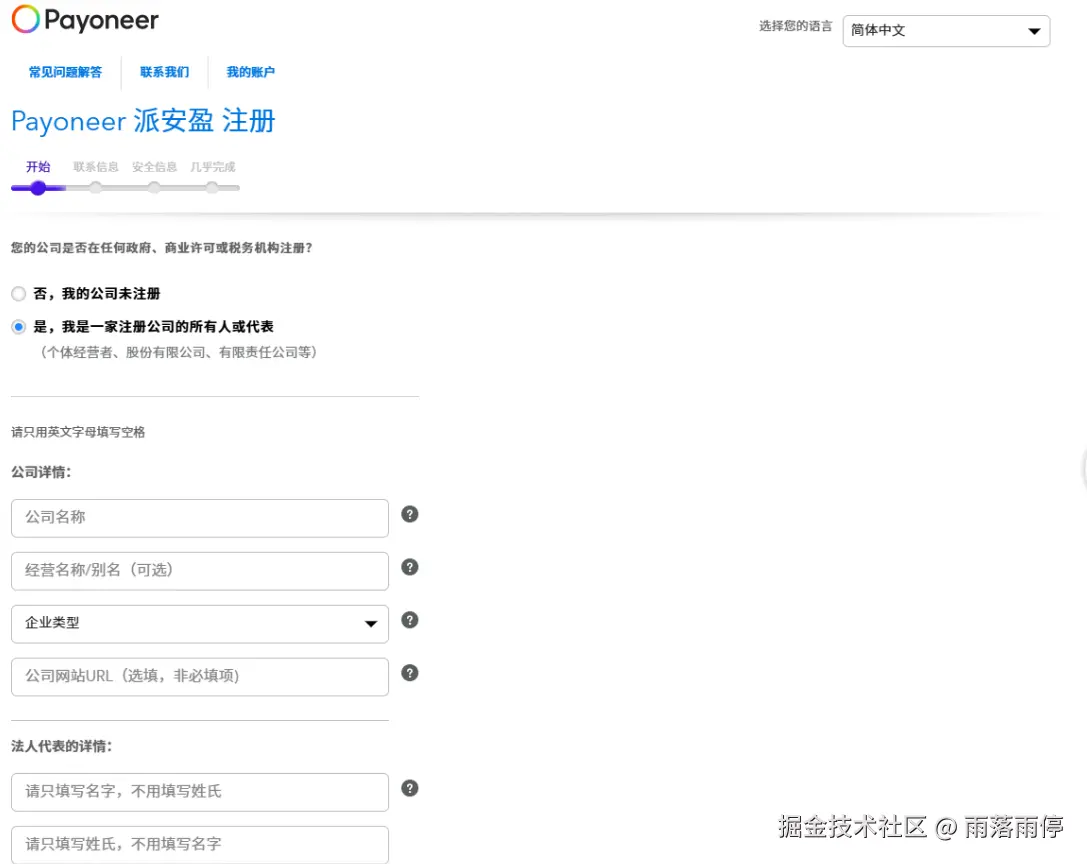Click the active progress dot under 开始

pos(38,188)
